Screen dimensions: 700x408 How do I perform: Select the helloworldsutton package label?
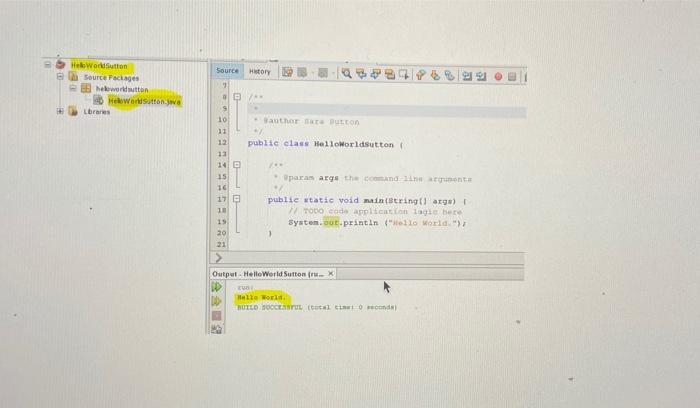coord(122,89)
